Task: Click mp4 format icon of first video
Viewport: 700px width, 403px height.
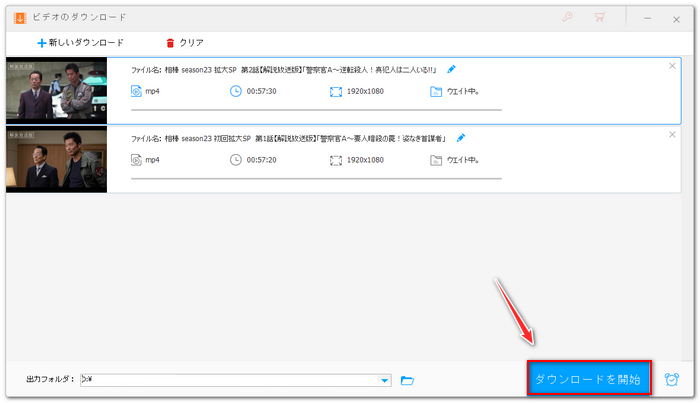Action: (137, 91)
